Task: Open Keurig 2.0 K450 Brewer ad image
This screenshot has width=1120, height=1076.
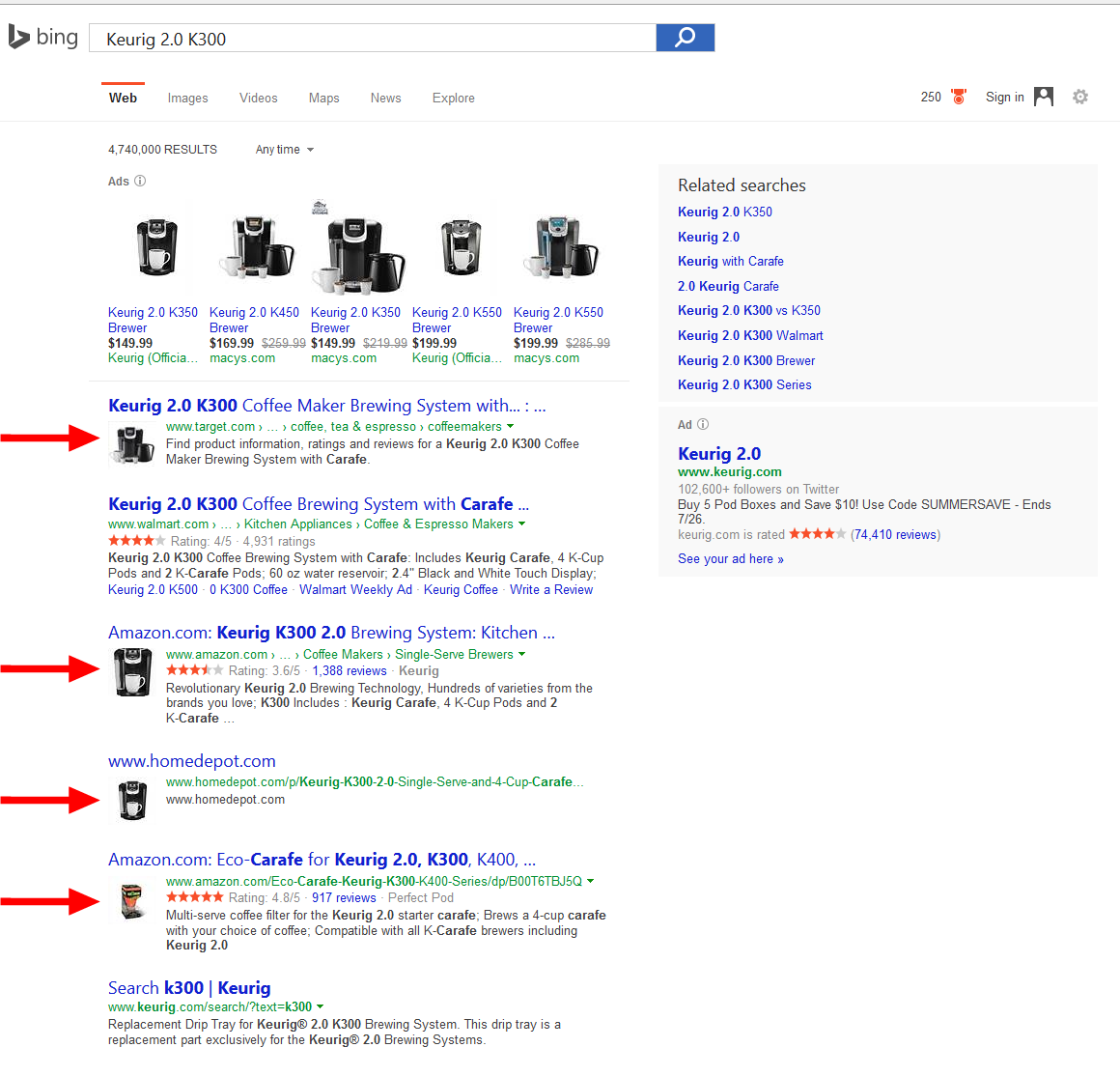Action: click(x=256, y=247)
